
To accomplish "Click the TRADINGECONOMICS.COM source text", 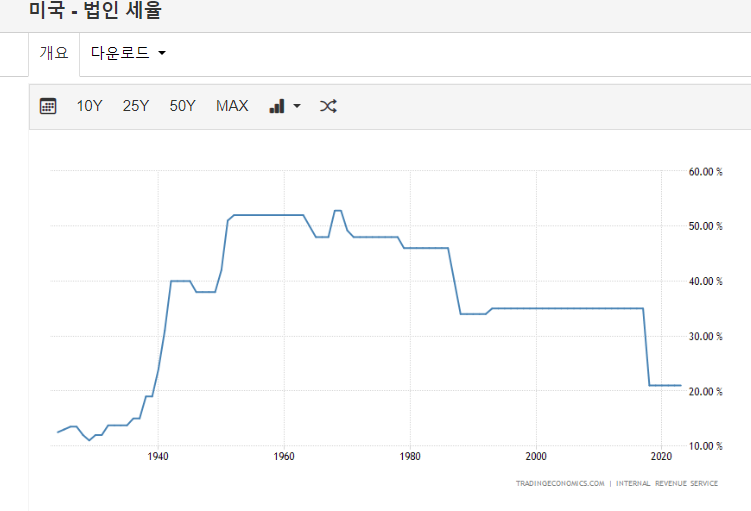I will point(560,483).
